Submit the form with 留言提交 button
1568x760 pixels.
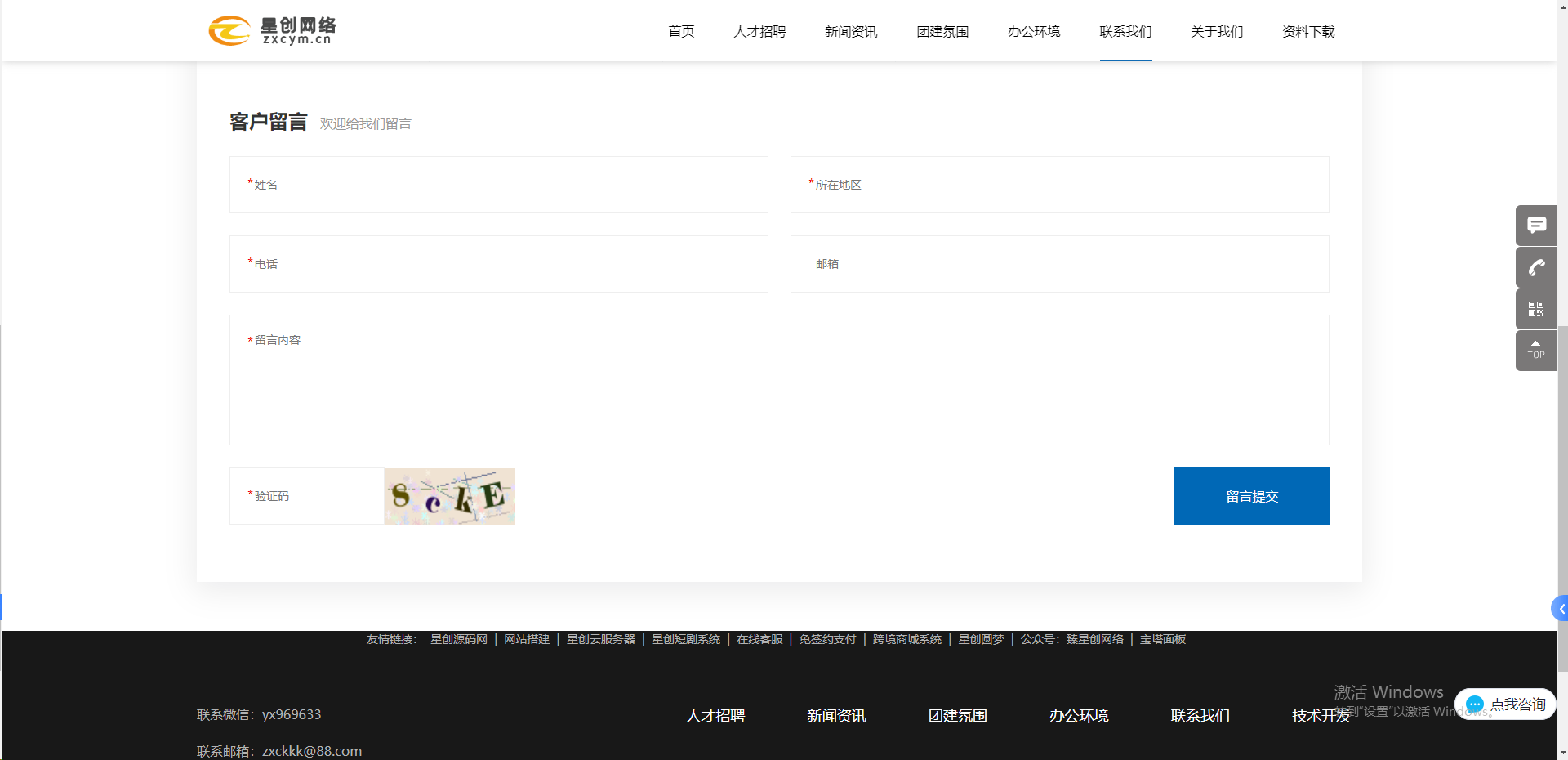1251,496
